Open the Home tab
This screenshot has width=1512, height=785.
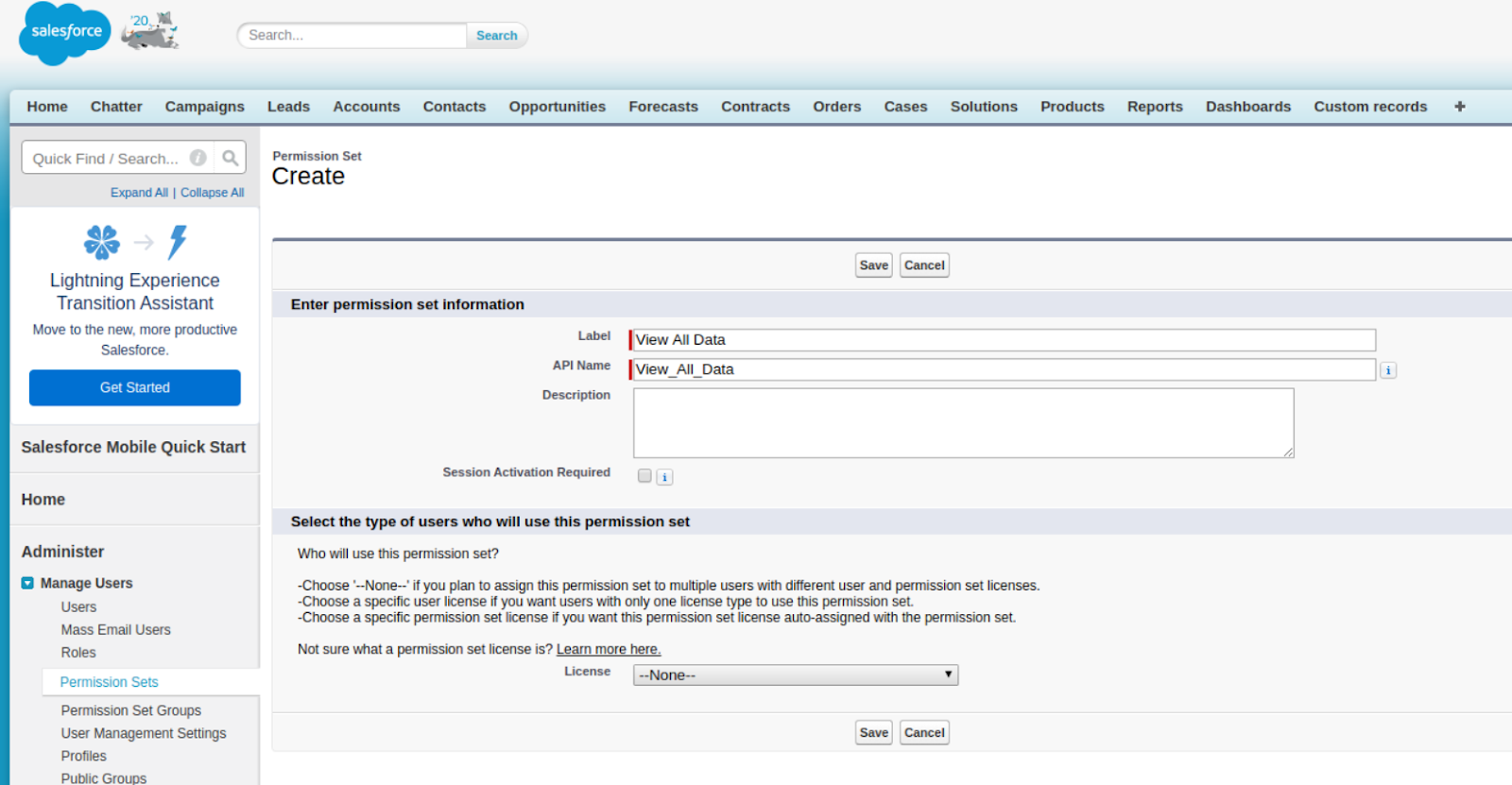[47, 107]
